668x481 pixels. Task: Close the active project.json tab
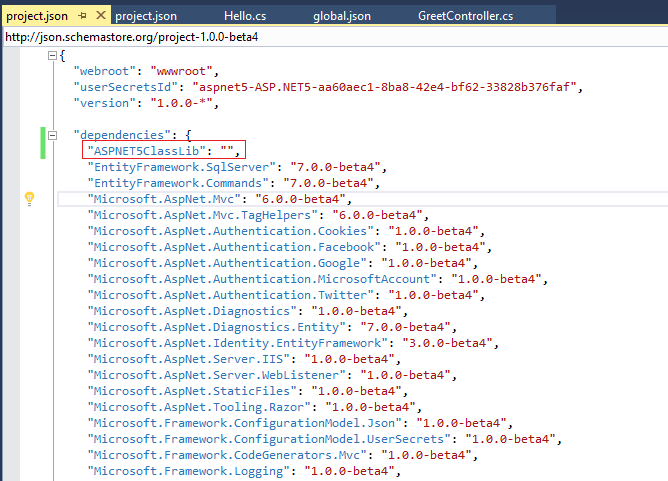pos(101,15)
